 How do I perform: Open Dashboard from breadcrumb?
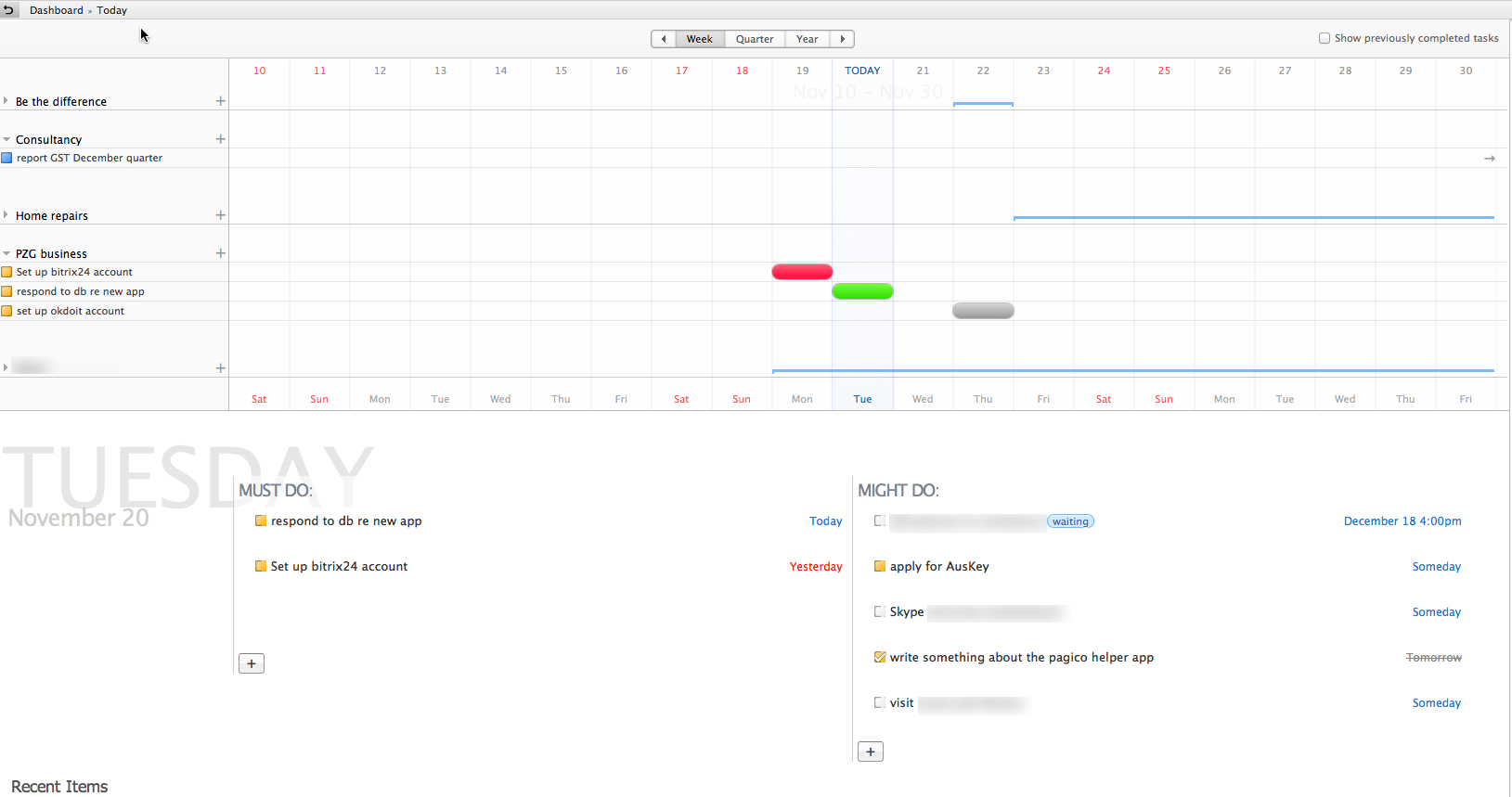click(x=56, y=10)
